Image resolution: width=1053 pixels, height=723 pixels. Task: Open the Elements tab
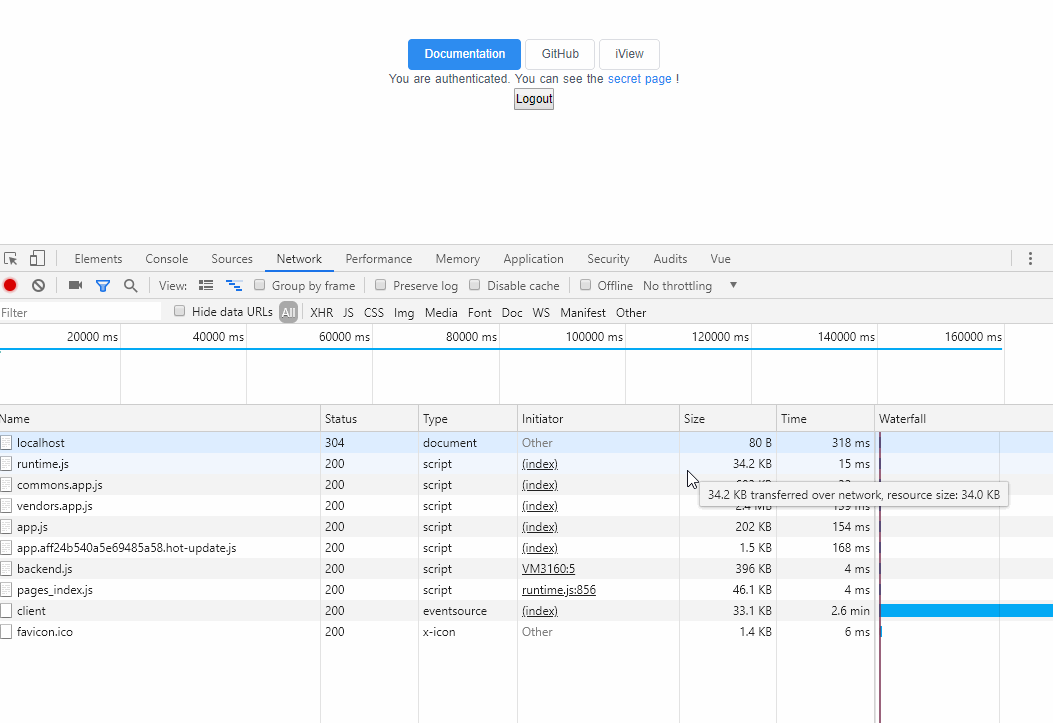click(x=98, y=258)
